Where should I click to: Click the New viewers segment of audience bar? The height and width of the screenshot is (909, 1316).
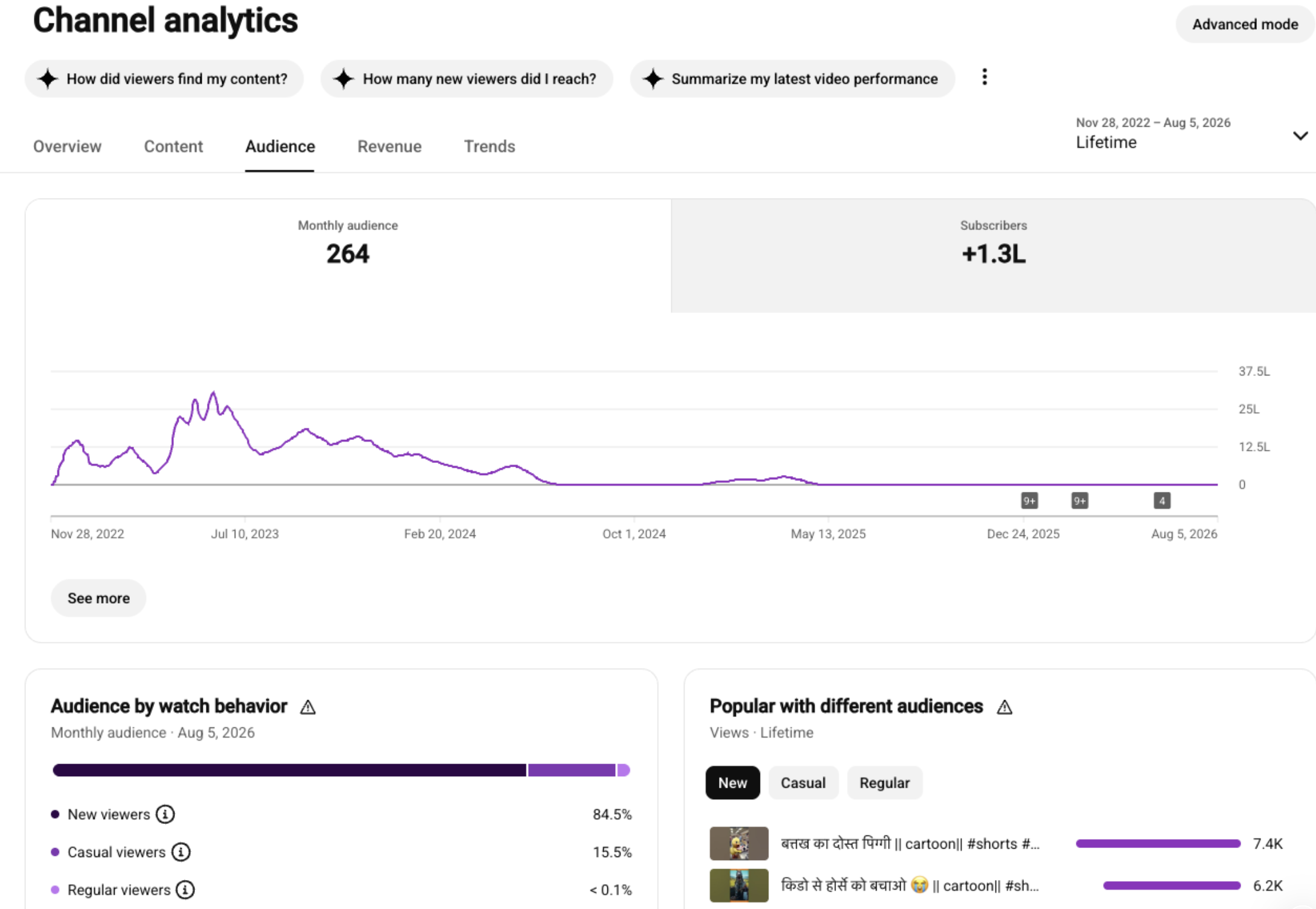coord(289,770)
